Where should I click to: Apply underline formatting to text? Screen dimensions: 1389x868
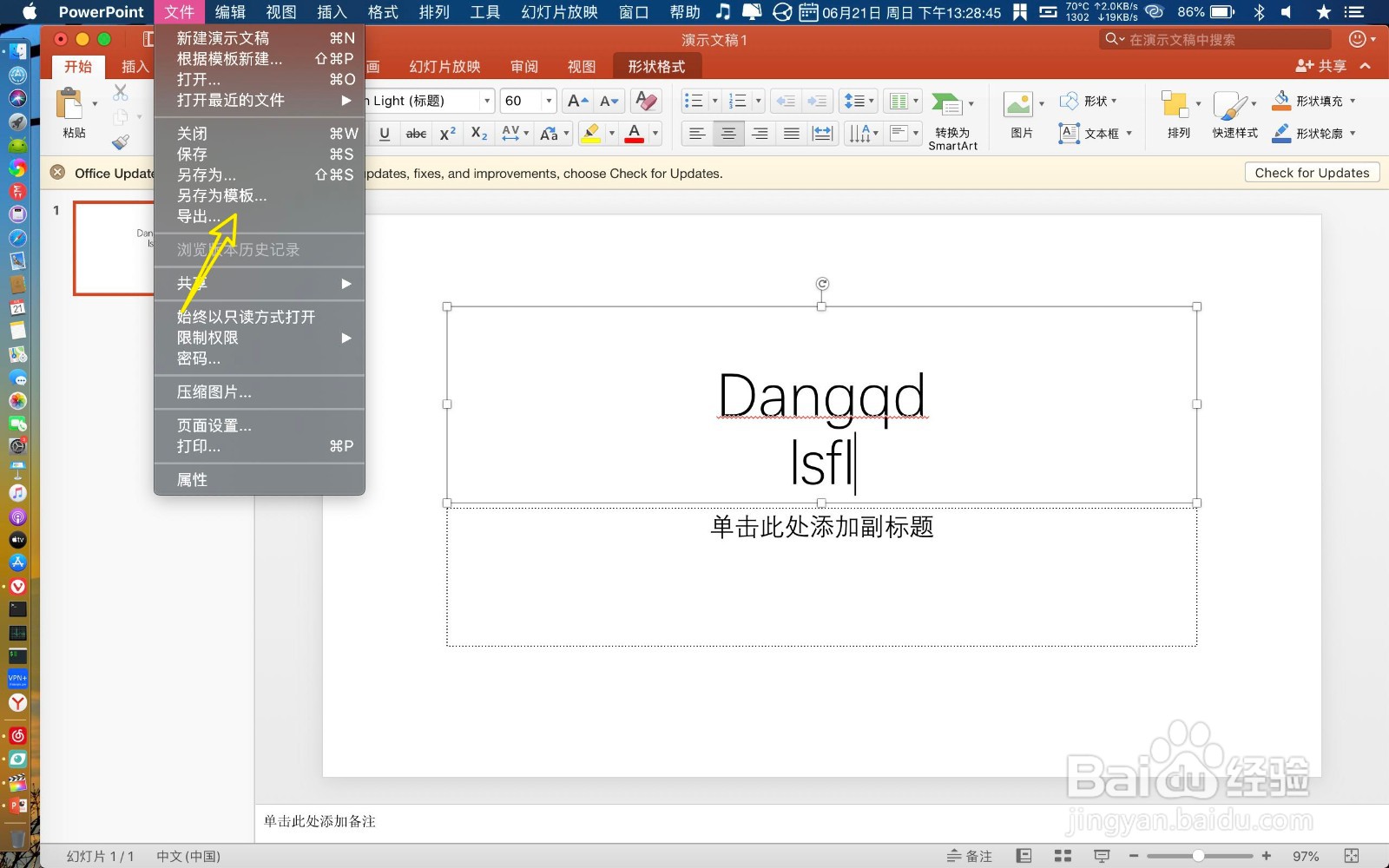click(385, 134)
